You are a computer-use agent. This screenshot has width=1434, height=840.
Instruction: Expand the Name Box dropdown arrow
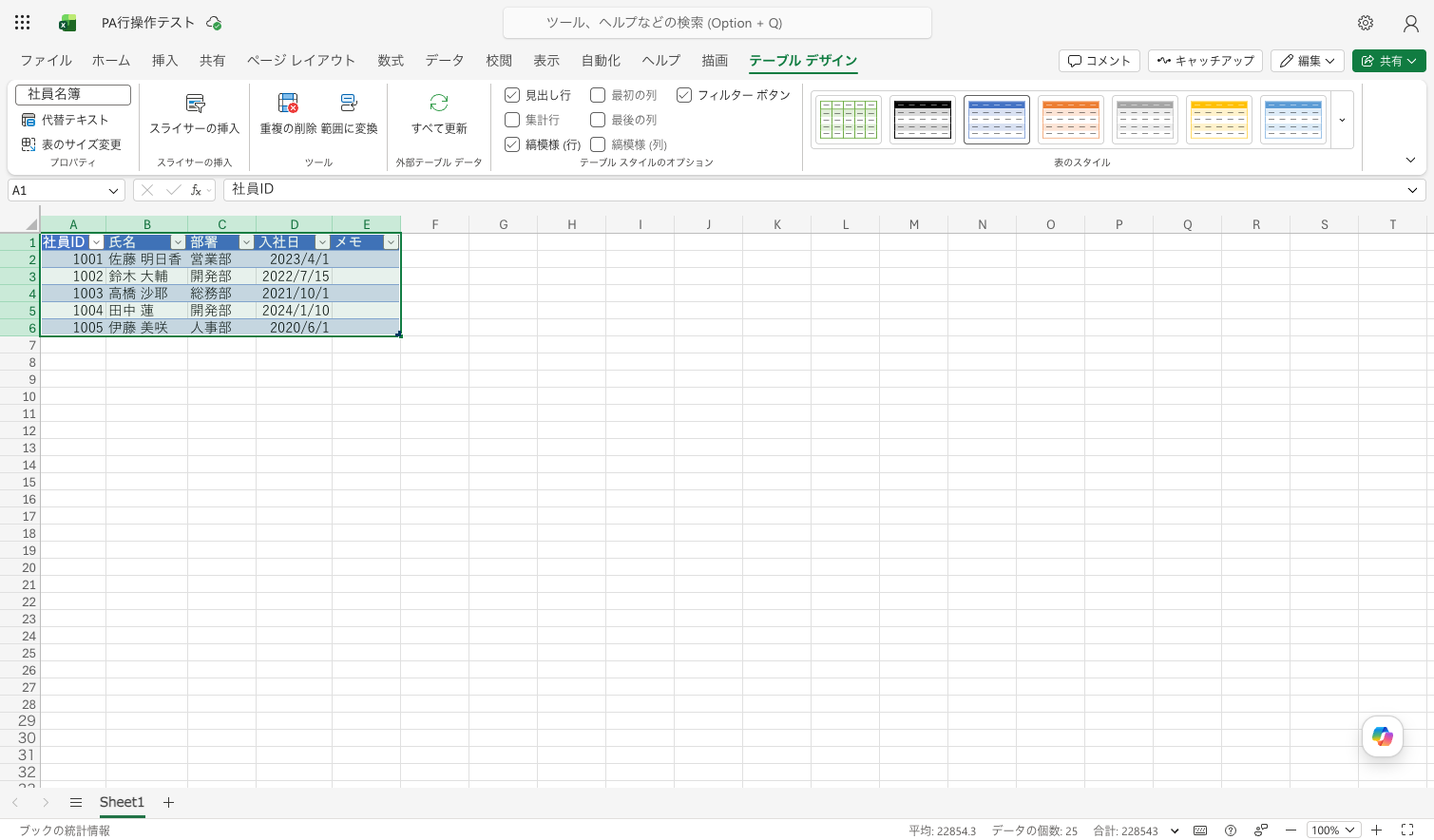114,191
